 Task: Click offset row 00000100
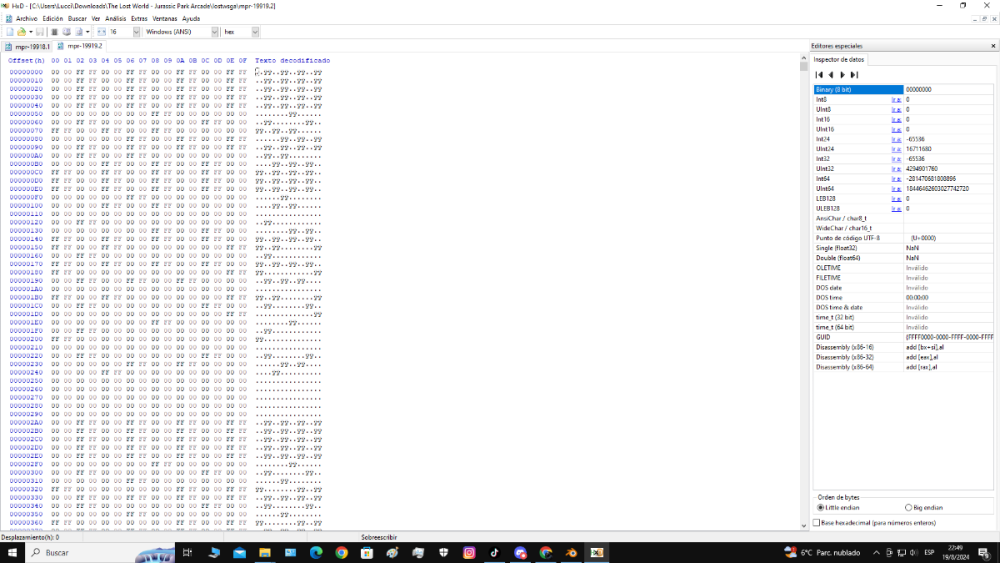point(26,206)
